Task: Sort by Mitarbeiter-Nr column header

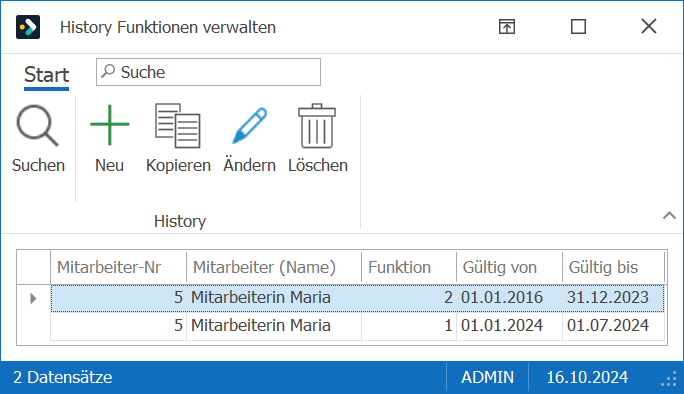Action: point(118,267)
